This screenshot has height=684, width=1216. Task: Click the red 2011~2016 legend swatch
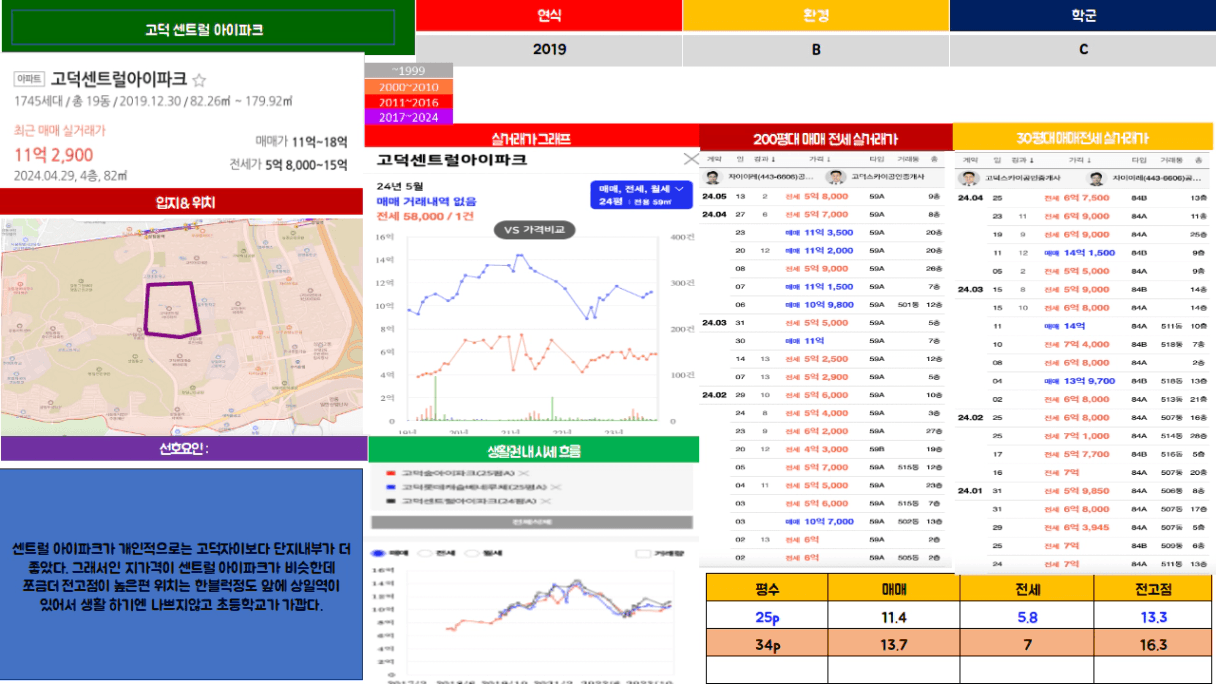tap(408, 102)
